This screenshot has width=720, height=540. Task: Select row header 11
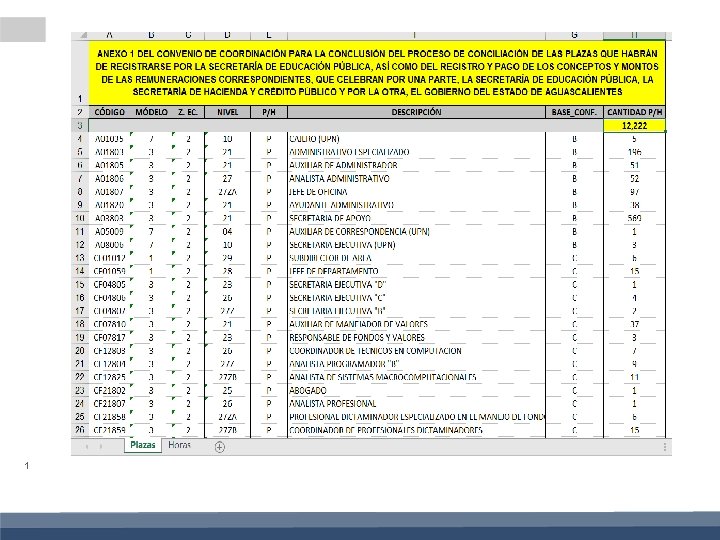(x=80, y=231)
